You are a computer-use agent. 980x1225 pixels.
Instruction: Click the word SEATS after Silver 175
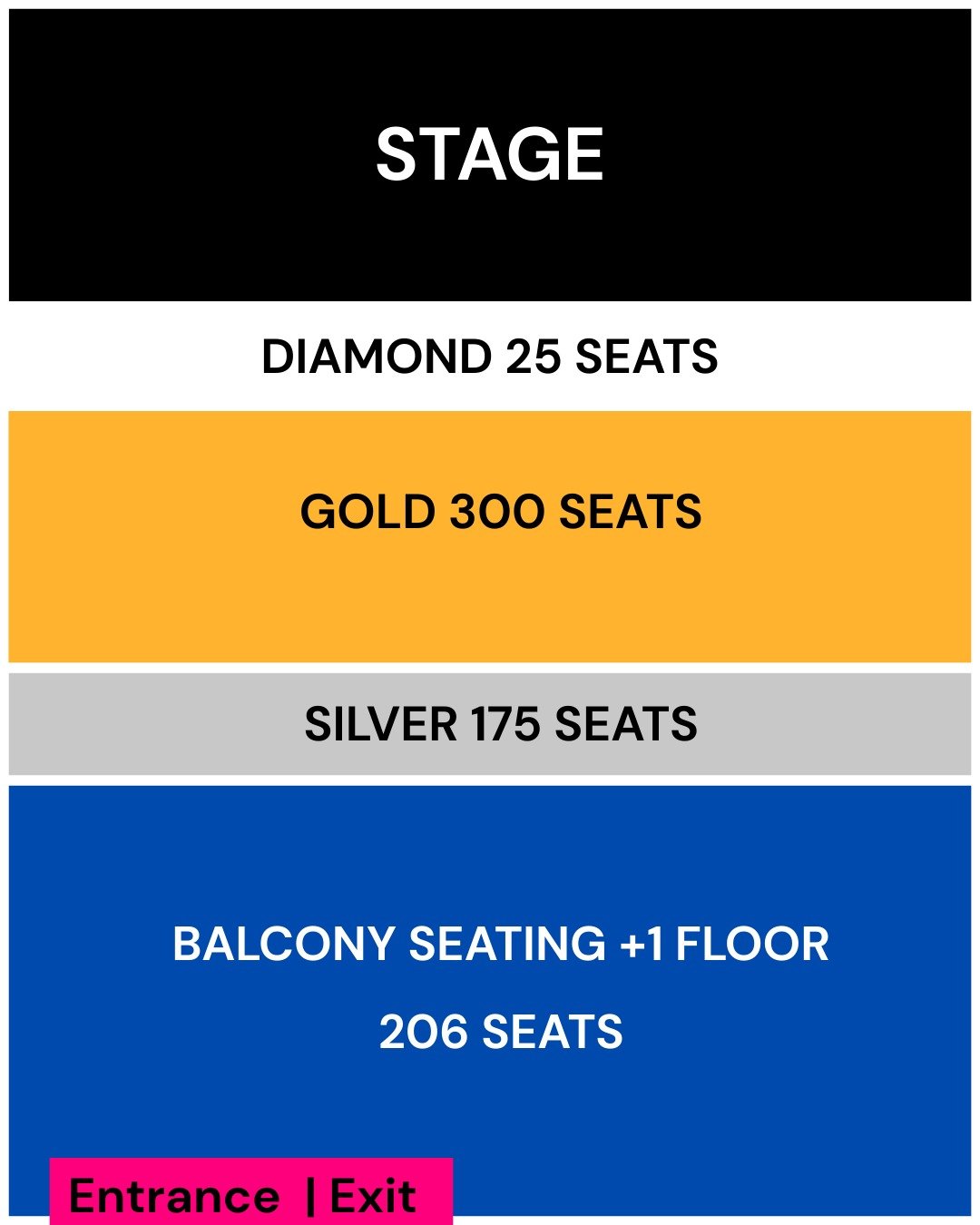tap(626, 724)
